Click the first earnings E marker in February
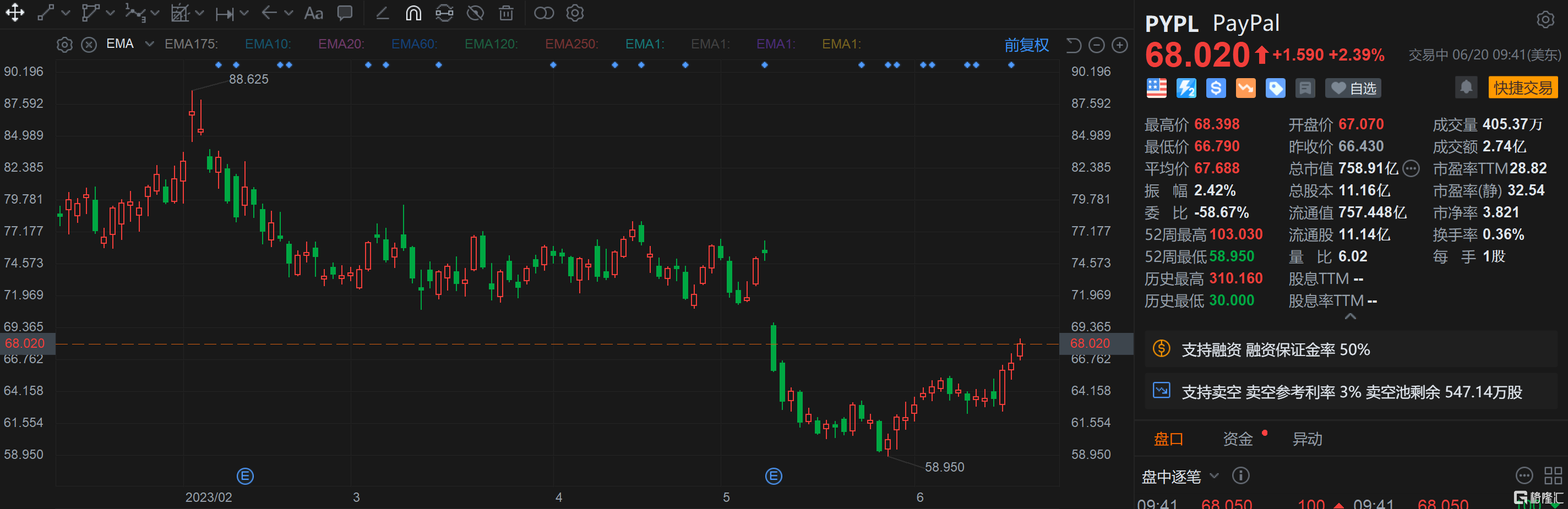 click(244, 475)
